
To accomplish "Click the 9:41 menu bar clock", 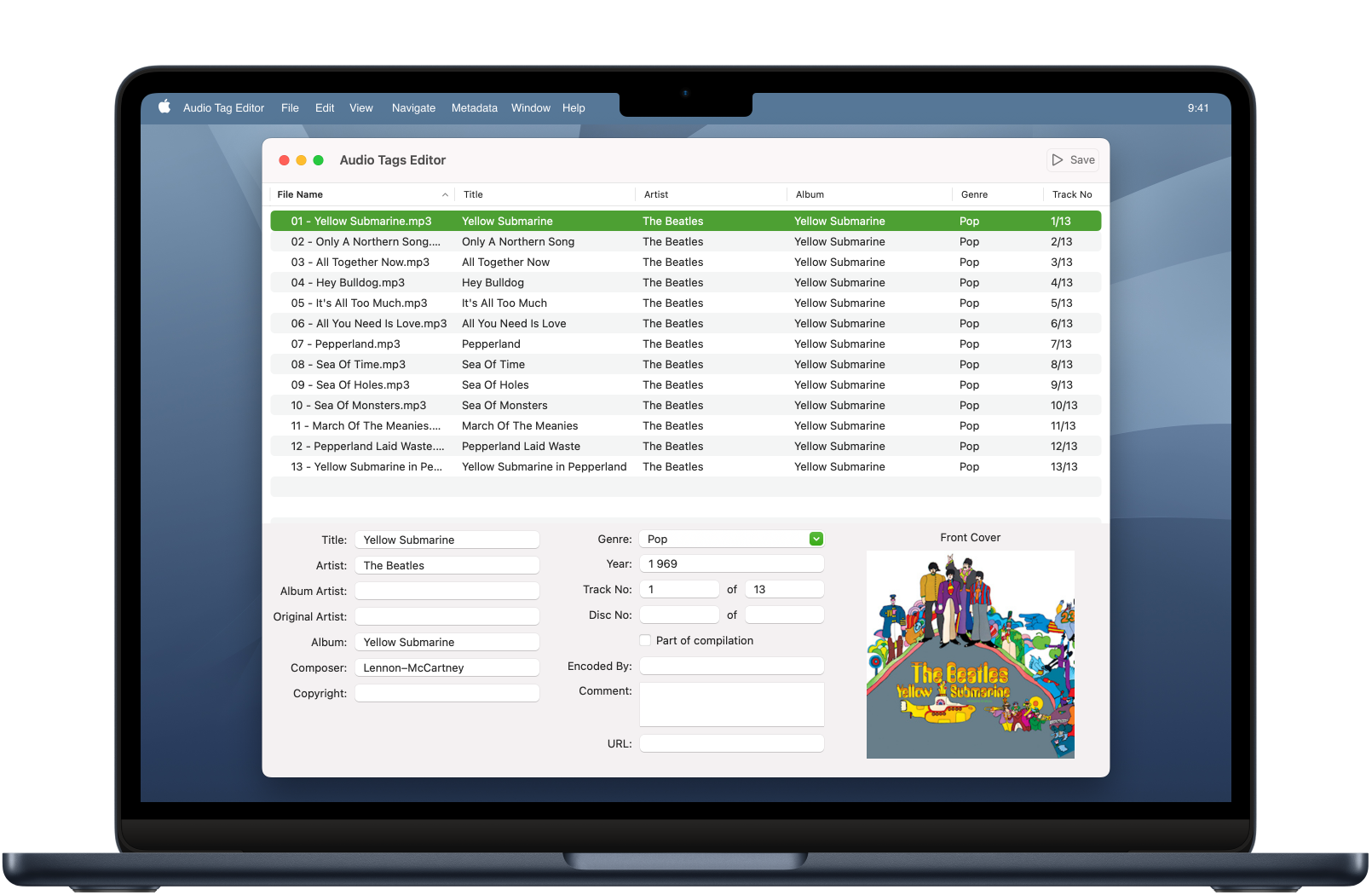I will [1197, 108].
